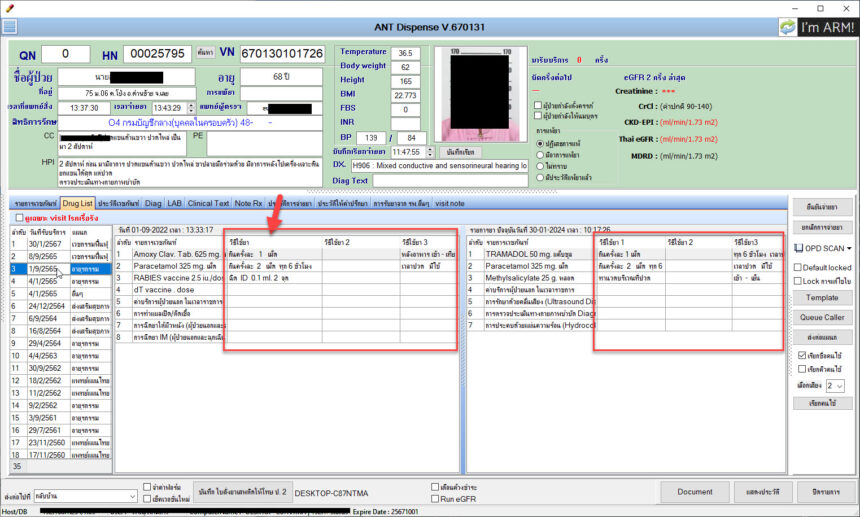Click the Document button
Screen dimensions: 860x517
point(695,491)
